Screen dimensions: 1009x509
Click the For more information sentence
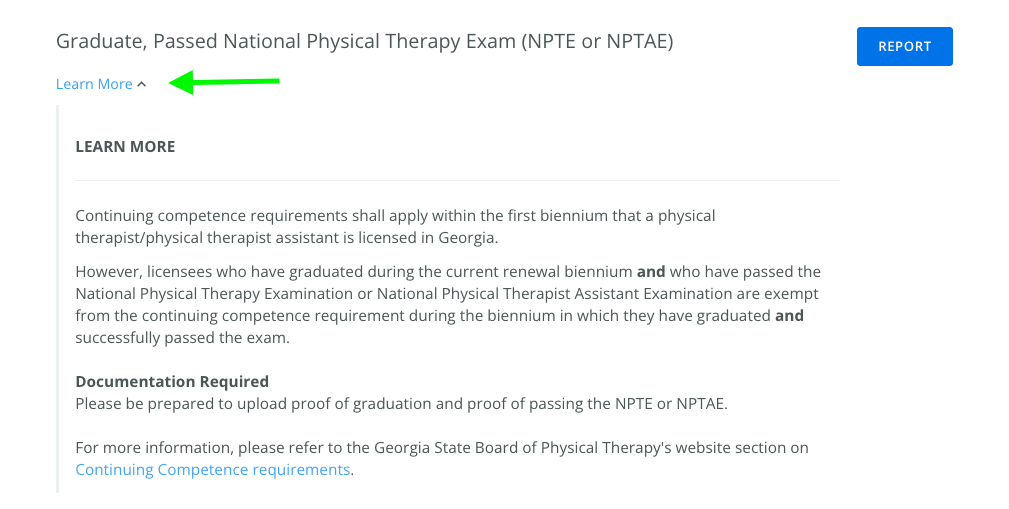point(441,448)
